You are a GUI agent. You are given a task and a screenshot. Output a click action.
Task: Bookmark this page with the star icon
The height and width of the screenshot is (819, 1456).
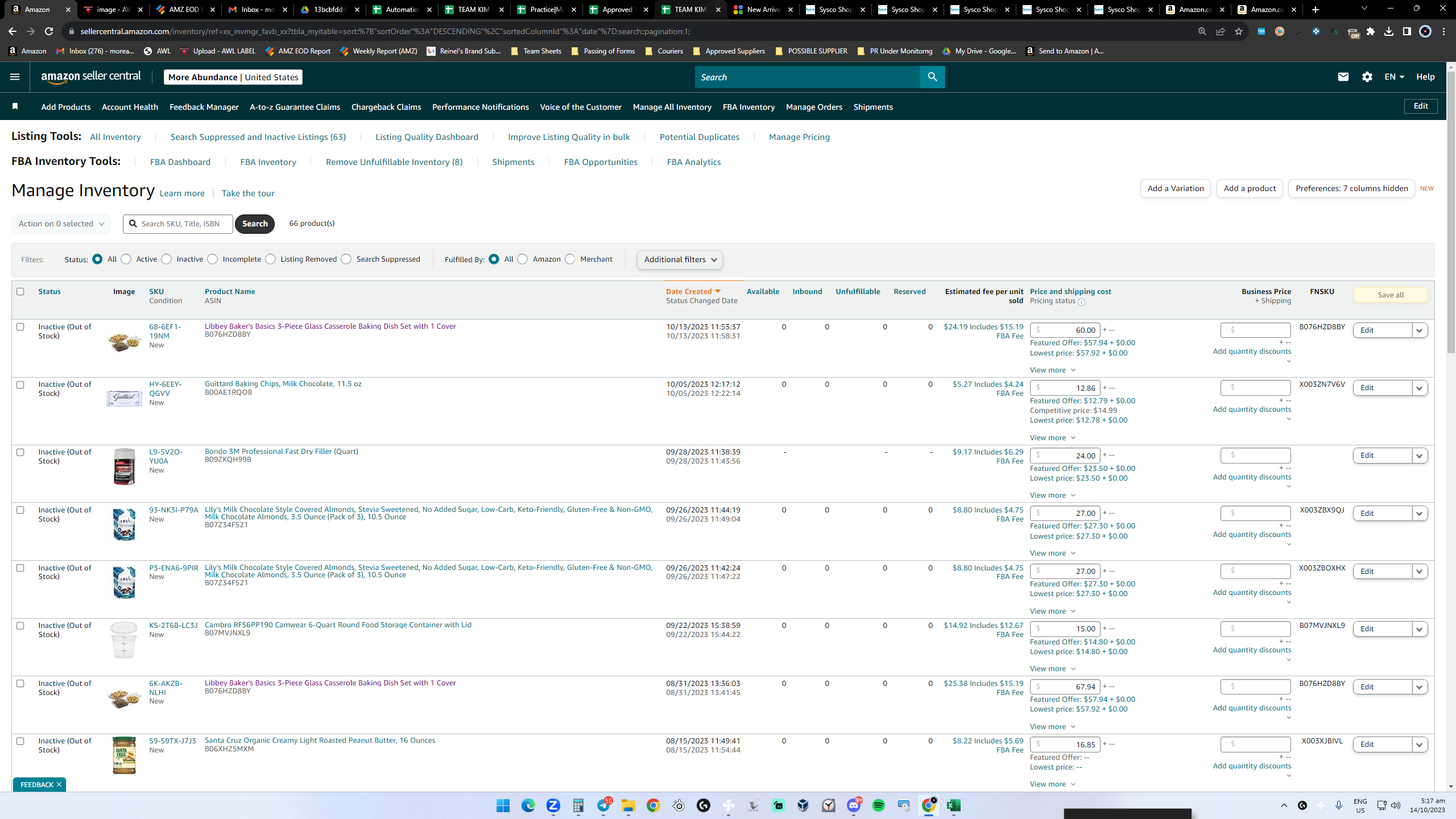1239,31
